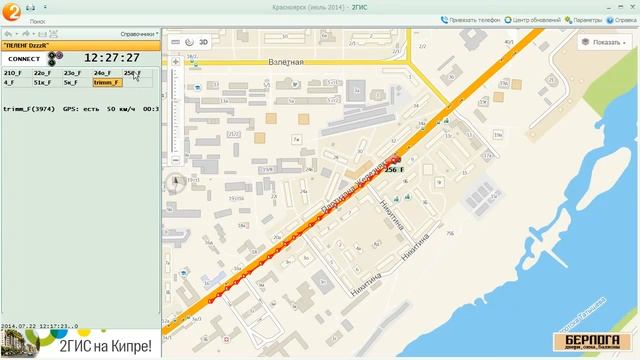The width and height of the screenshot is (640, 360).
Task: Zoom in with the plus map button
Action: 176,62
